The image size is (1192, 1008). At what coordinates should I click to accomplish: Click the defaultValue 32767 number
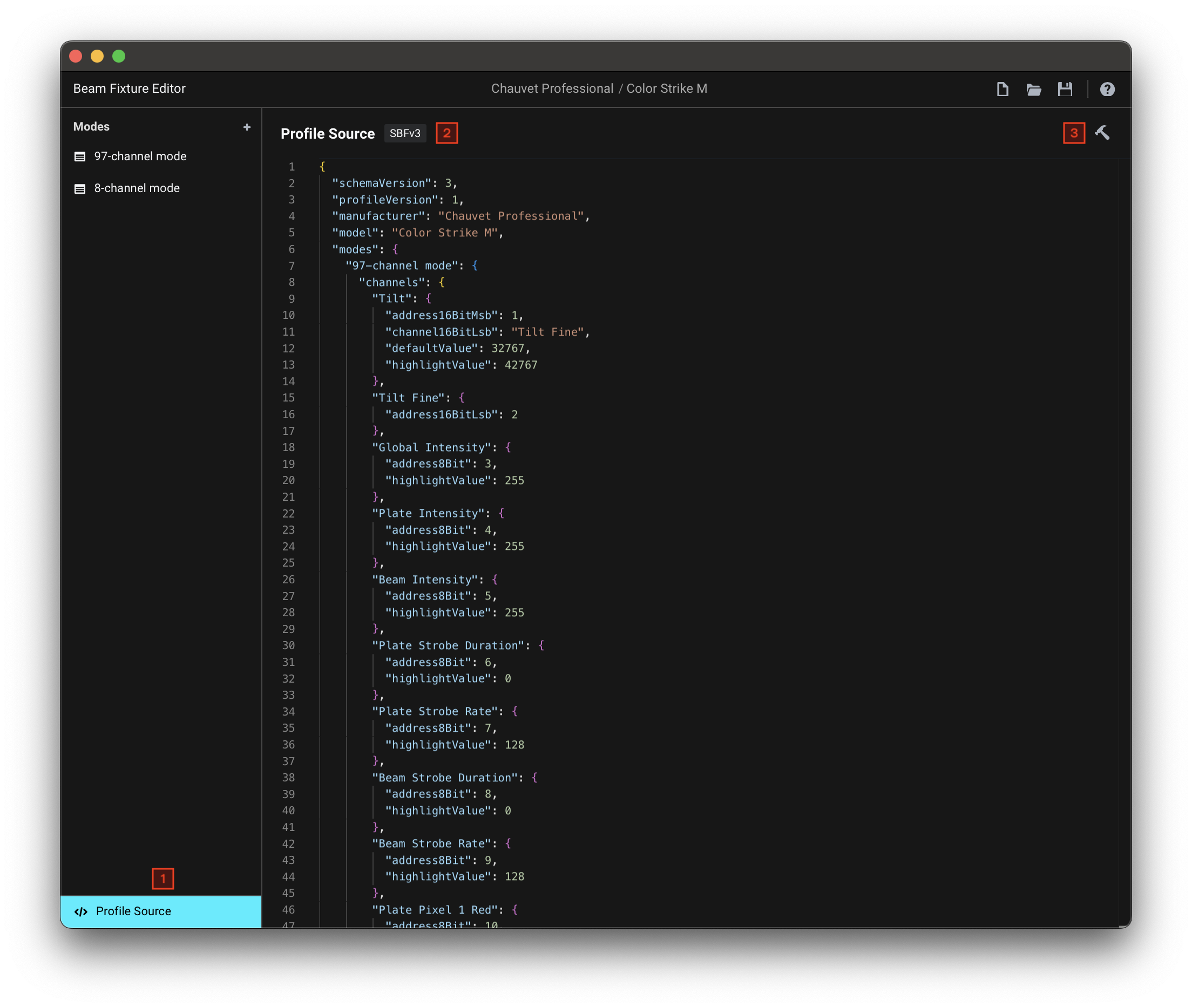[x=507, y=349]
